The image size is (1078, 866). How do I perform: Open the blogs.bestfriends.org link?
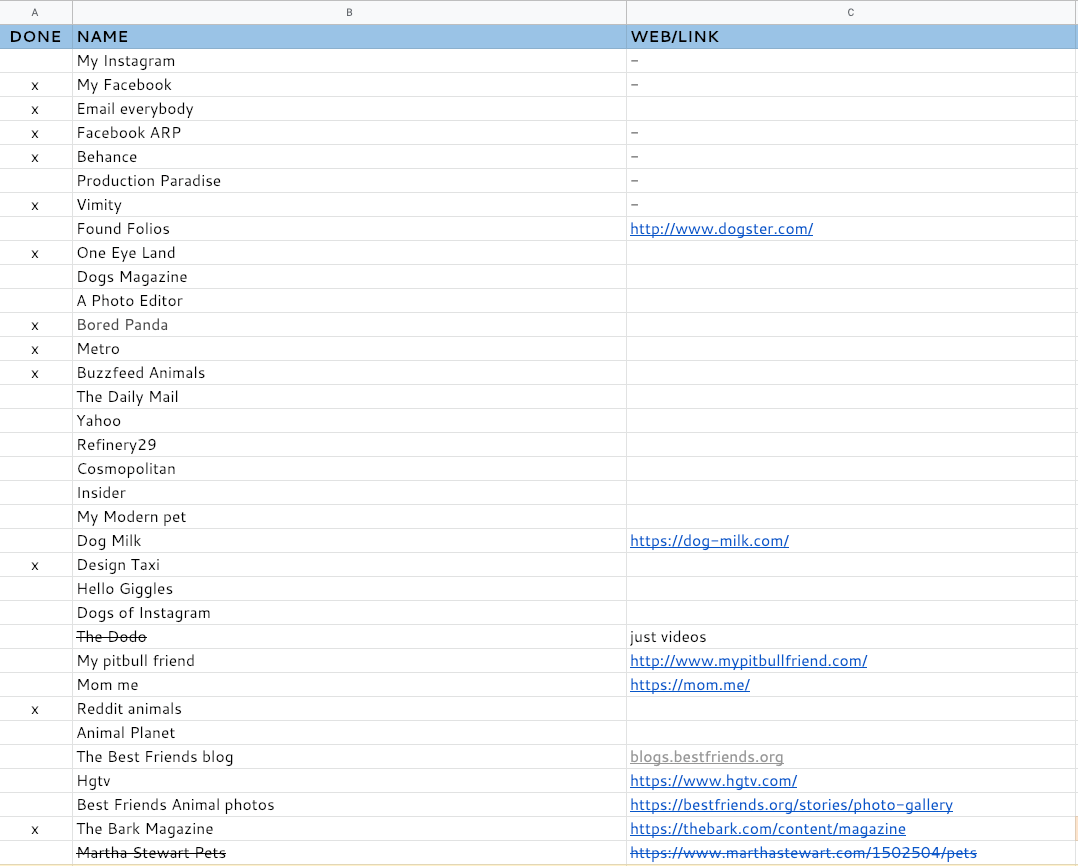[x=706, y=757]
